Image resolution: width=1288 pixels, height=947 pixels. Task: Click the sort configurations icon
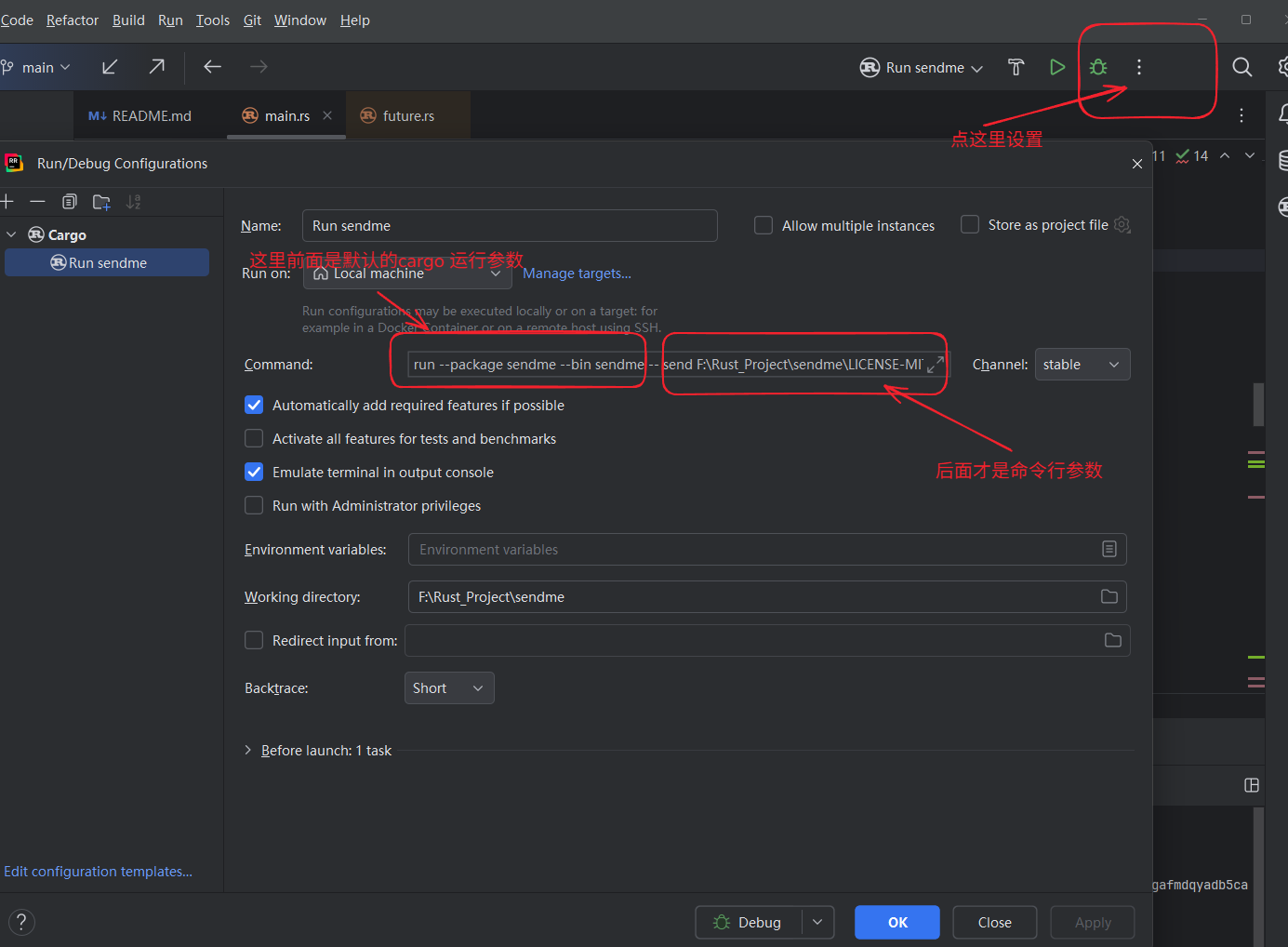coord(134,202)
